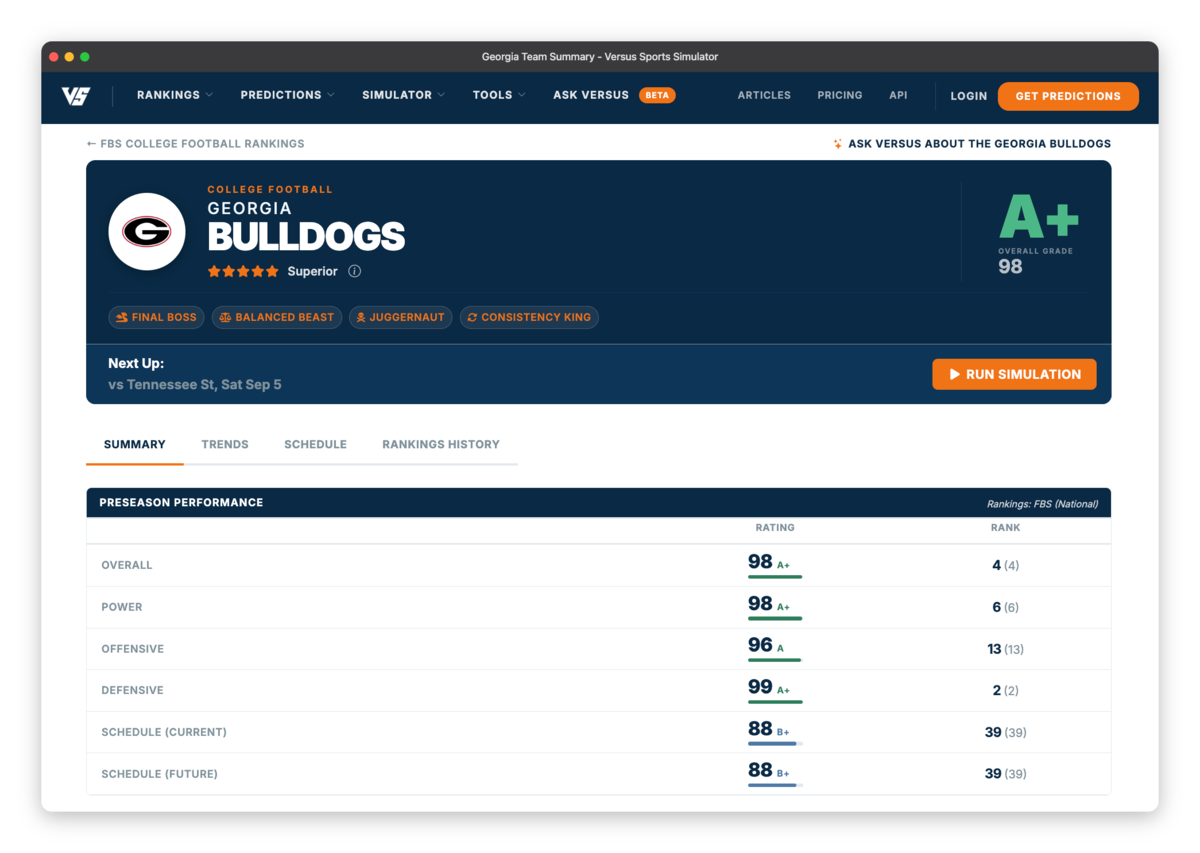Click the Versus VS logo icon

tap(76, 96)
